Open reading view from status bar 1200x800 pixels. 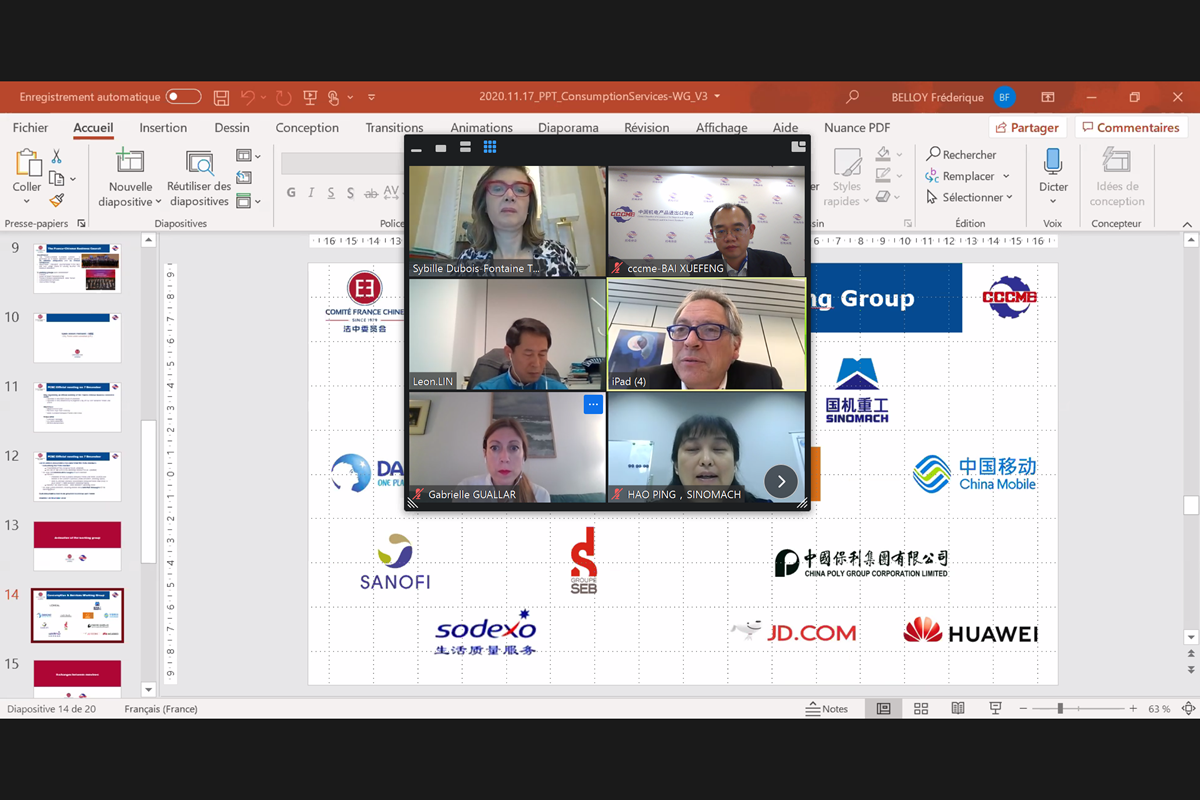[x=958, y=709]
